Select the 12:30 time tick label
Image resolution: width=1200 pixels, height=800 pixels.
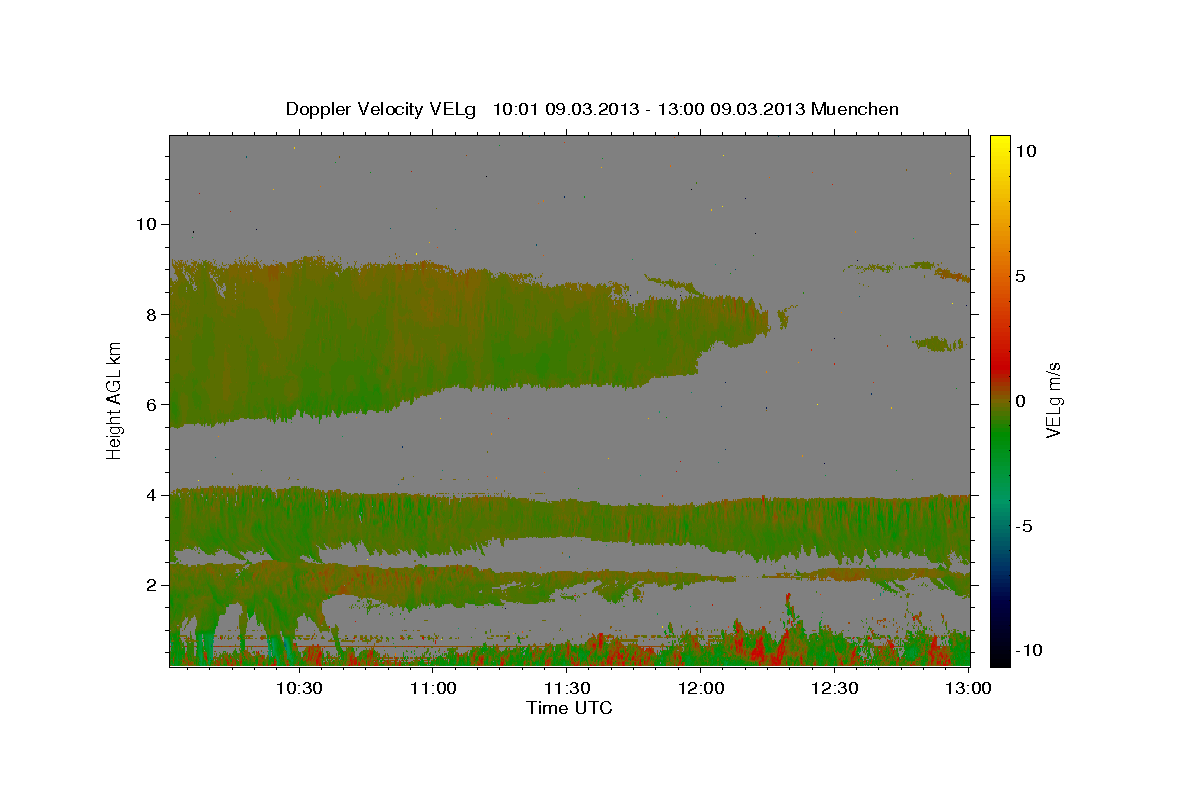coord(834,688)
